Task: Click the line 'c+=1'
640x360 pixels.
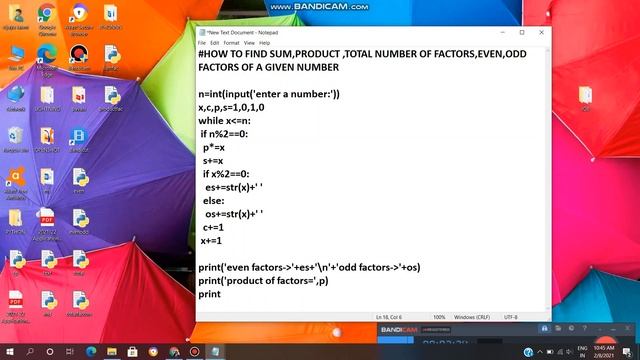Action: coord(213,227)
